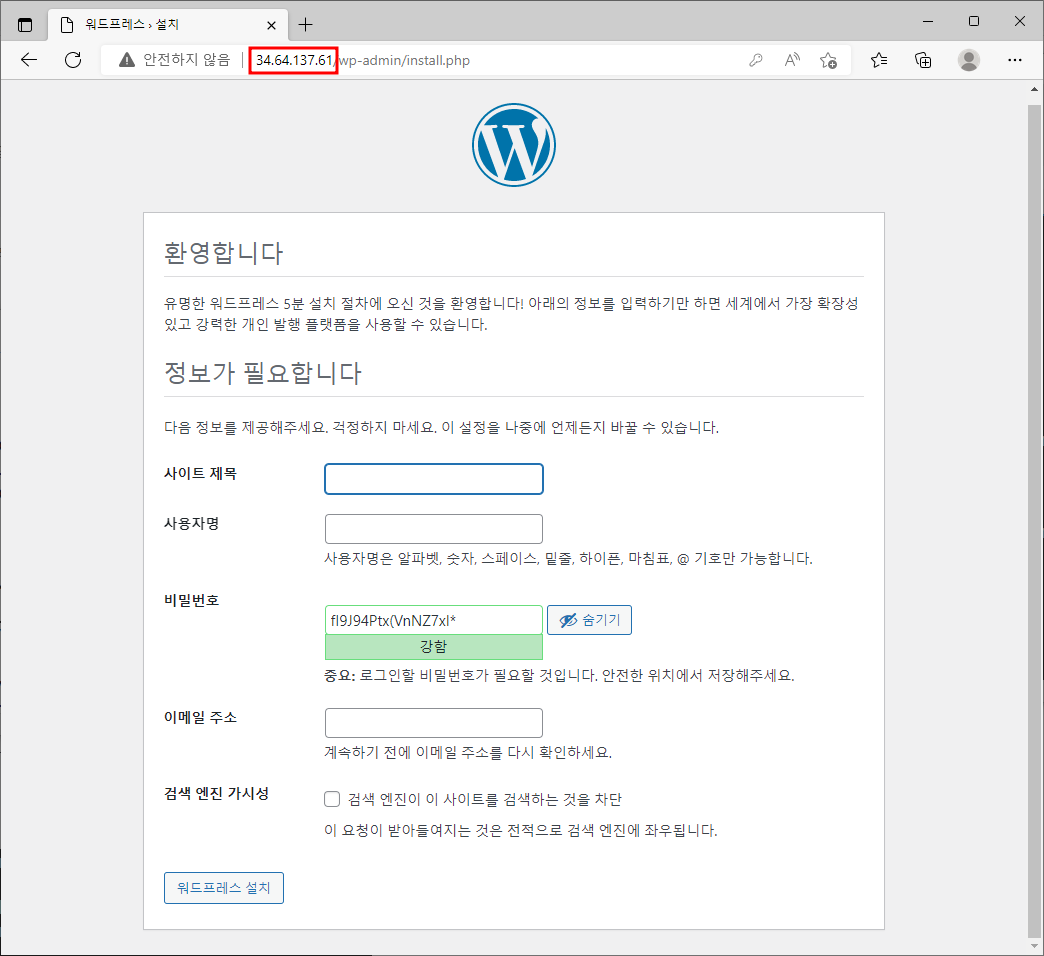
Task: Open saved passwords key icon
Action: [756, 60]
